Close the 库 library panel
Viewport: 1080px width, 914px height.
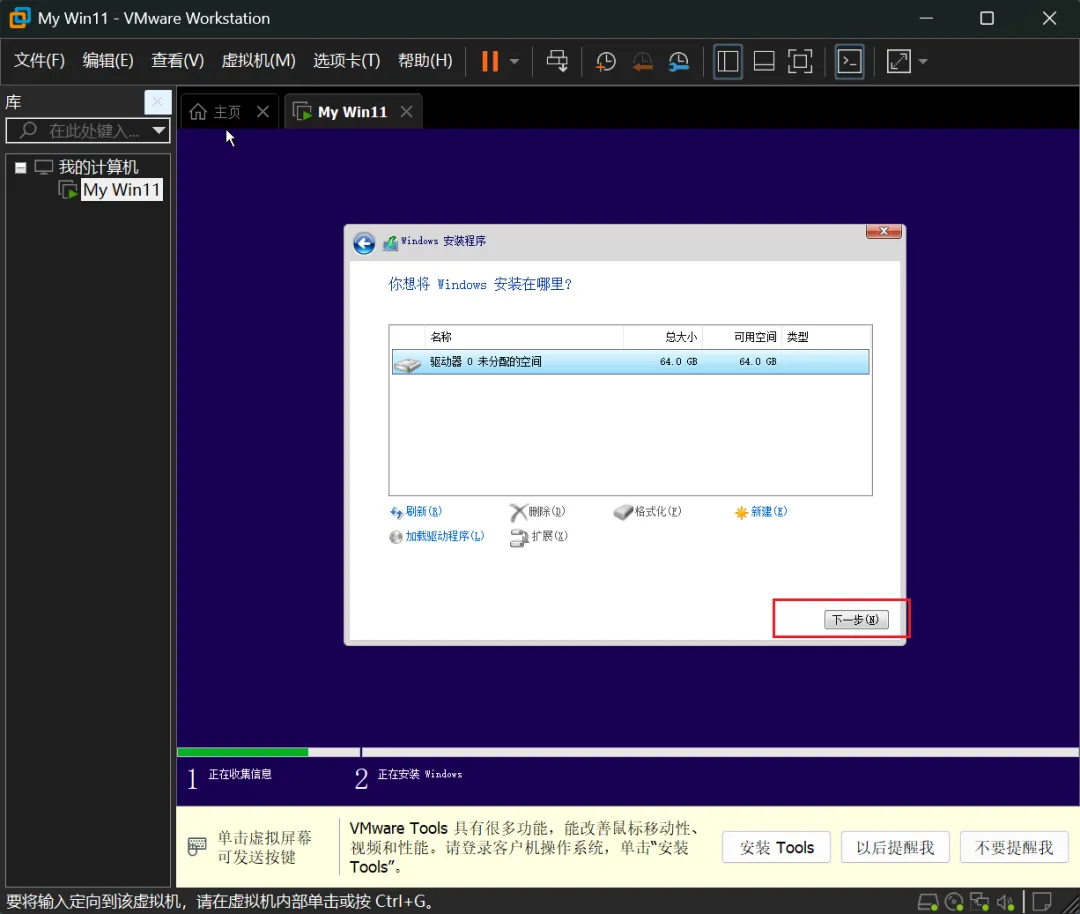pos(158,102)
